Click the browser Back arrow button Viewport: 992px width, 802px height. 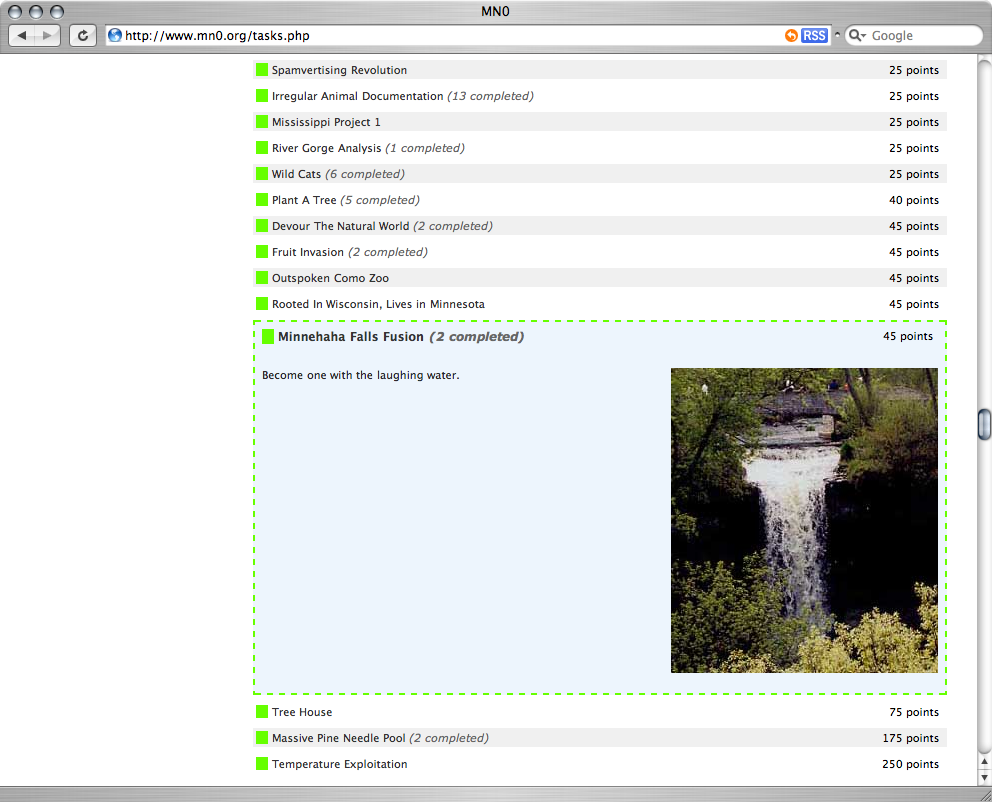point(22,36)
